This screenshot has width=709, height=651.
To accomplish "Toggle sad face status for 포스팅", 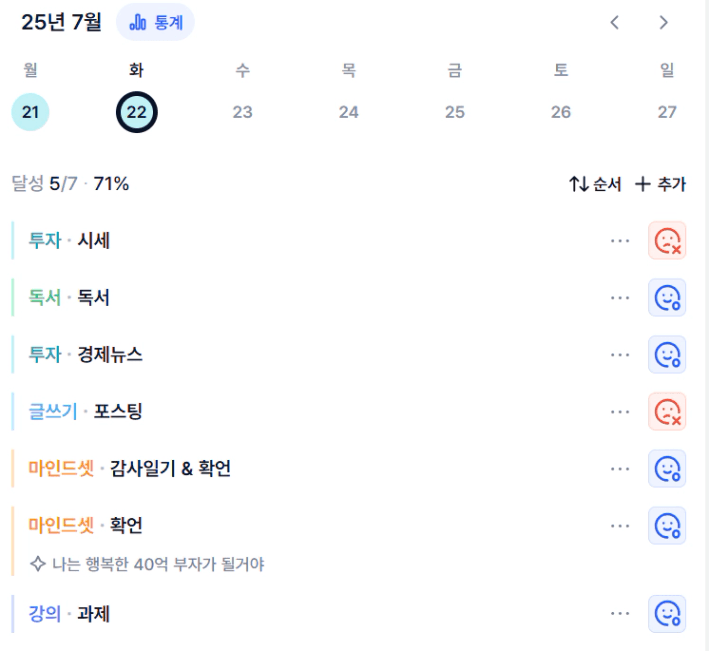I will point(667,411).
